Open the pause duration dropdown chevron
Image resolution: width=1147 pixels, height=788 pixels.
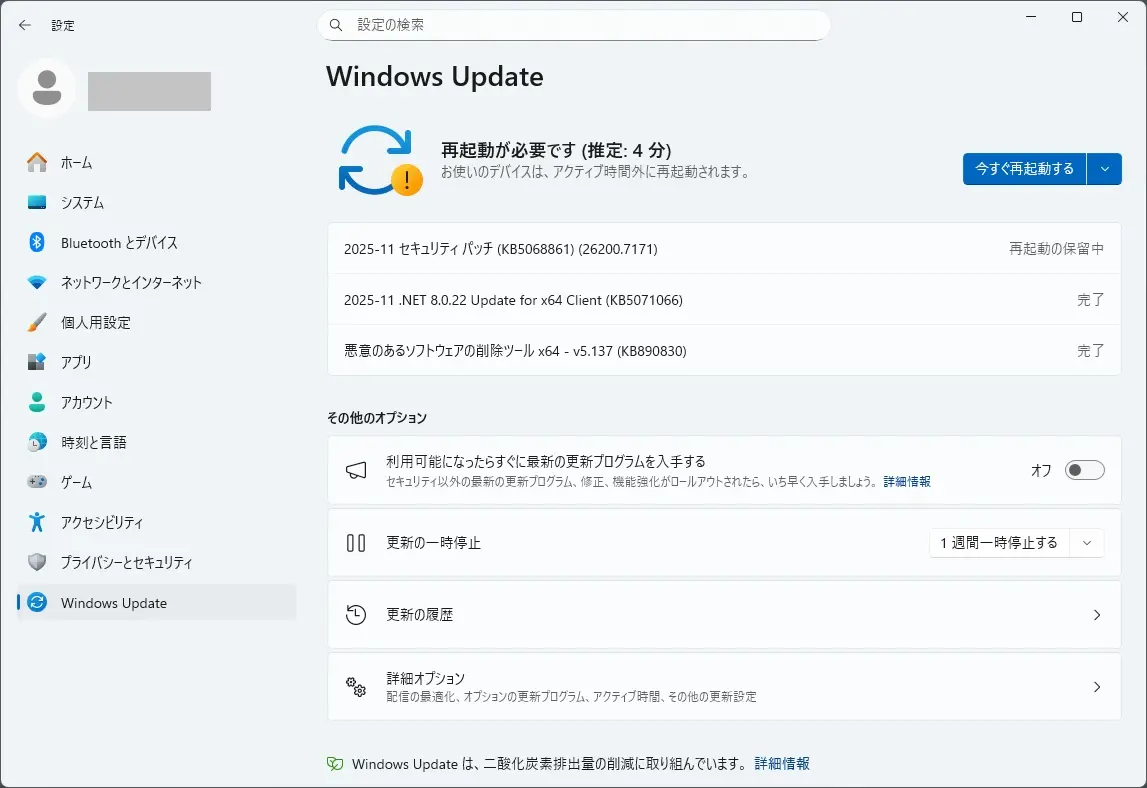pyautogui.click(x=1087, y=543)
